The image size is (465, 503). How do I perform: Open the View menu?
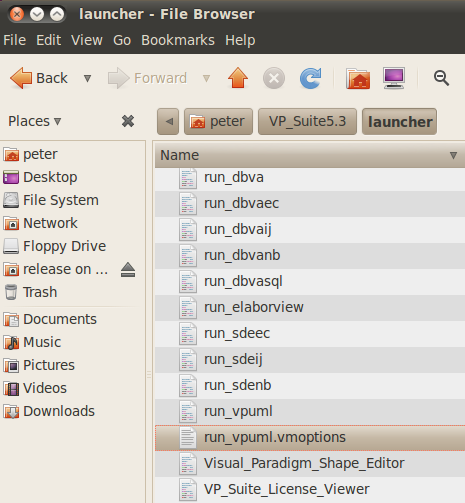(x=87, y=40)
